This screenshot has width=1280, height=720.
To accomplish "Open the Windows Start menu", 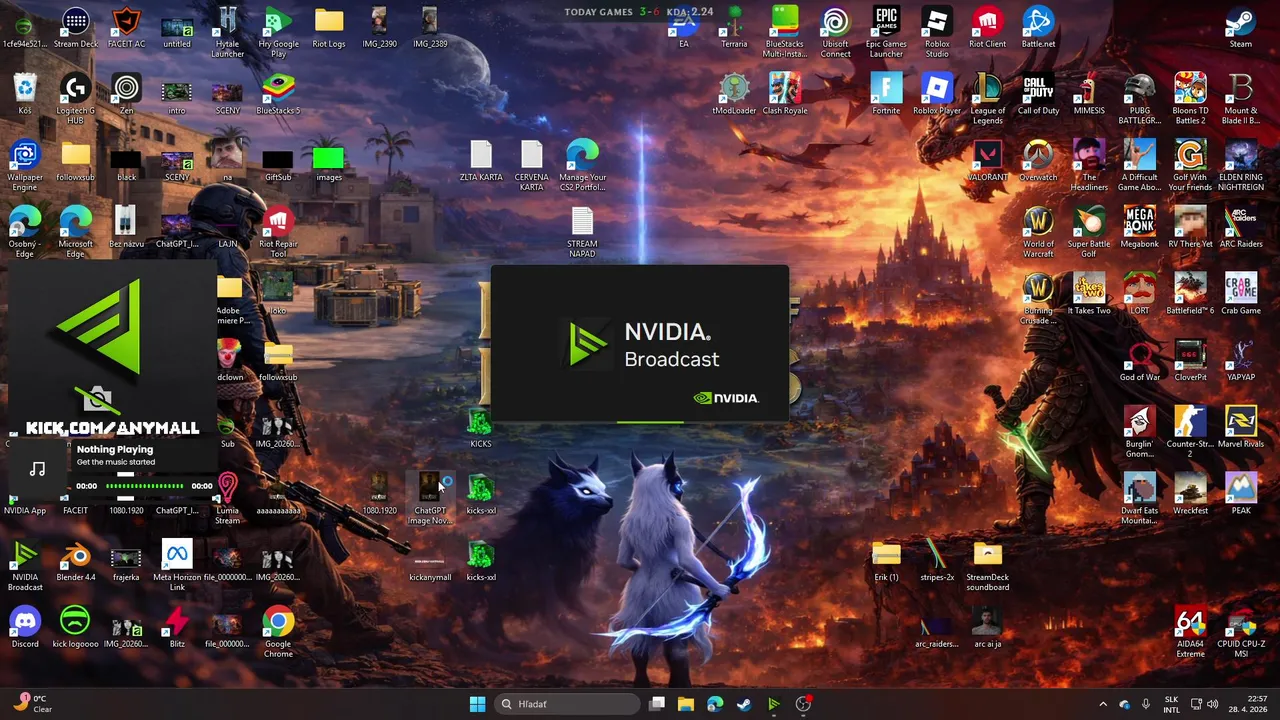I will 477,704.
